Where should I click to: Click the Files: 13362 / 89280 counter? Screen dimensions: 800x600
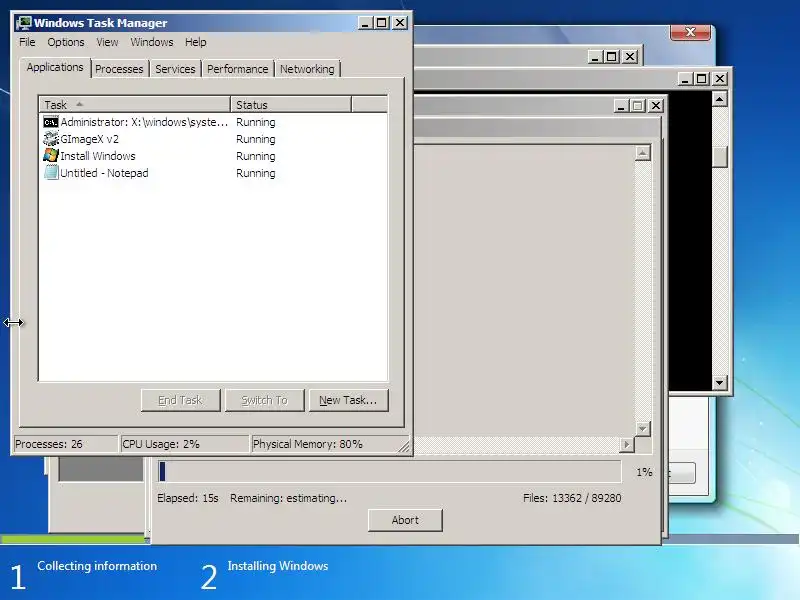[572, 498]
